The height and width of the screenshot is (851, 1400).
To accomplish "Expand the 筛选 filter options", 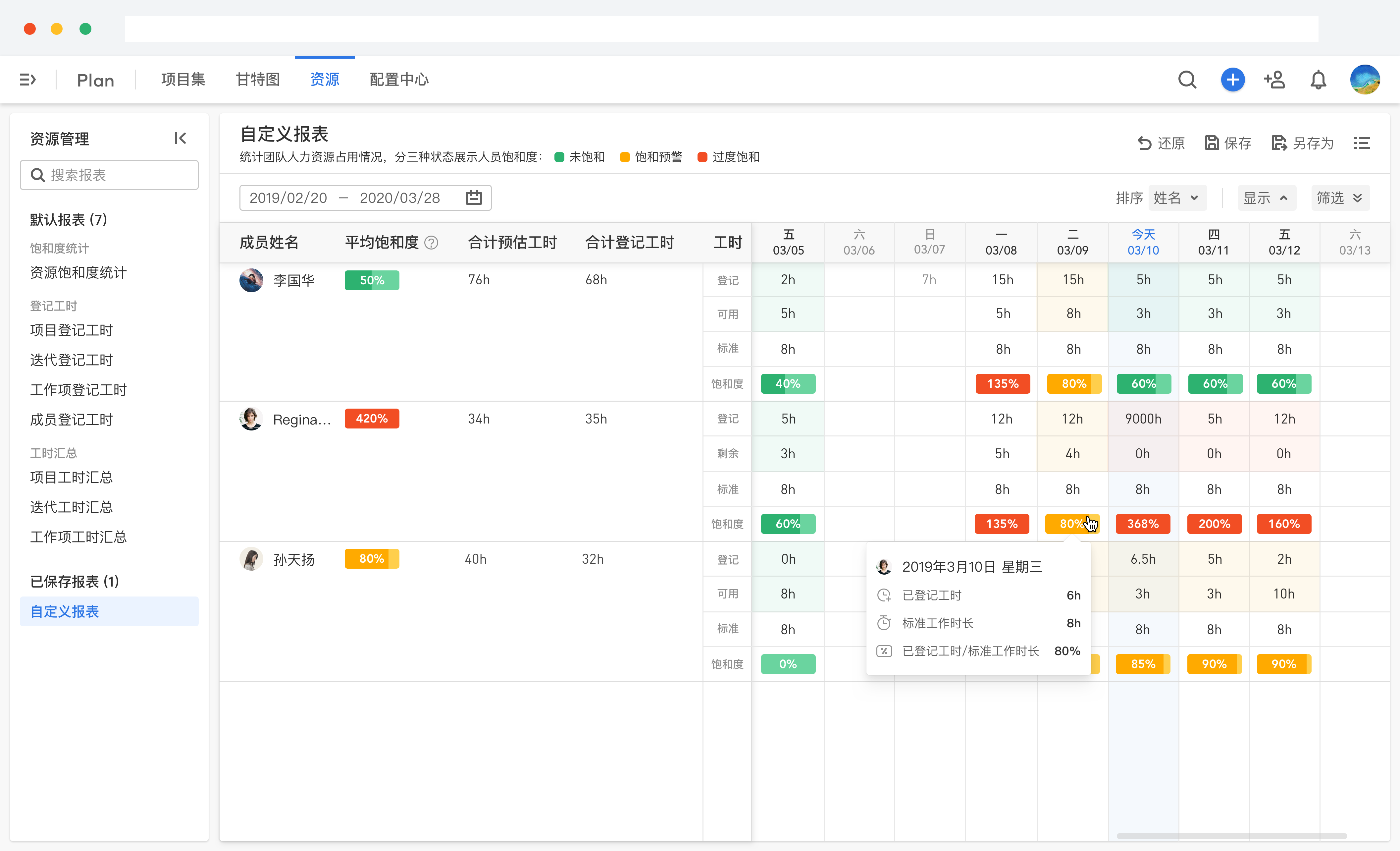I will pyautogui.click(x=1339, y=197).
